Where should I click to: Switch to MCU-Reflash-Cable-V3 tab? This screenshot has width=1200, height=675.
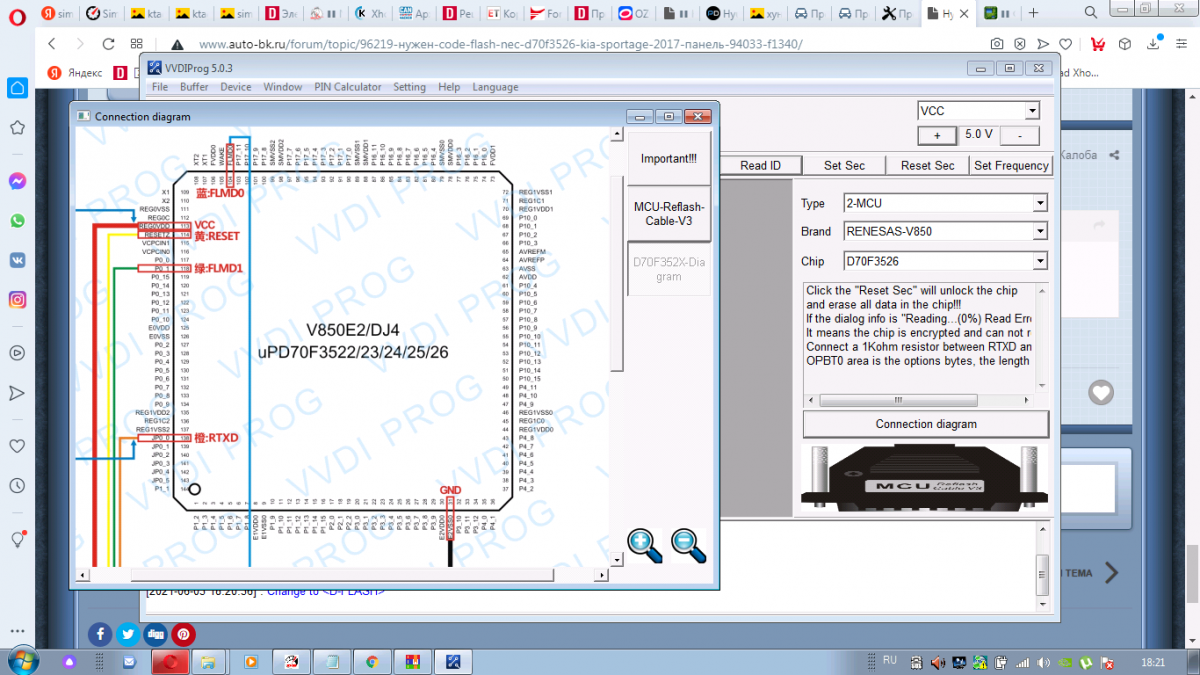tap(669, 213)
